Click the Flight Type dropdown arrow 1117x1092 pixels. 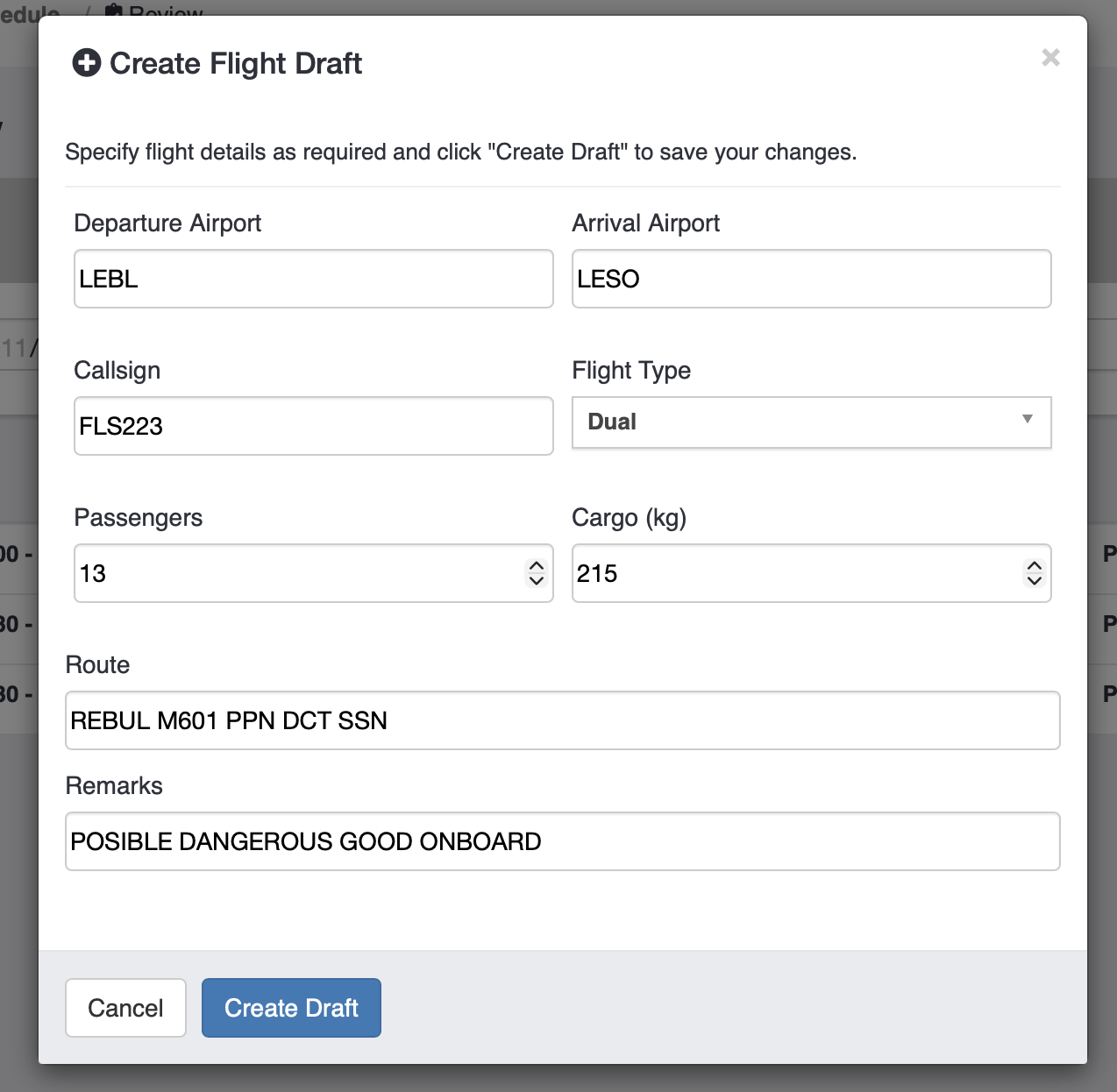(1027, 420)
